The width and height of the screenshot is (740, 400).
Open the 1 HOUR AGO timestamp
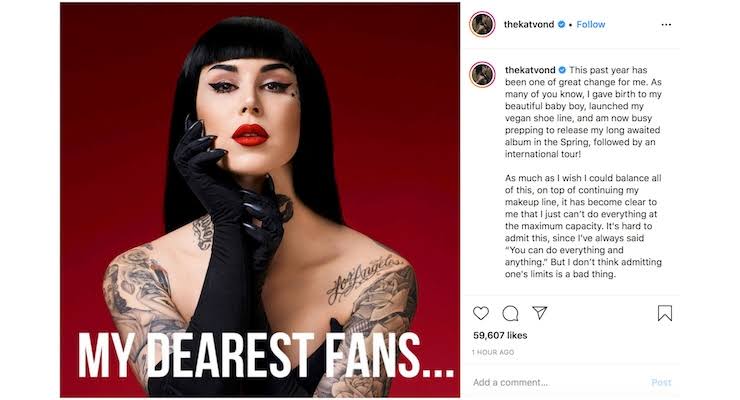click(x=493, y=352)
